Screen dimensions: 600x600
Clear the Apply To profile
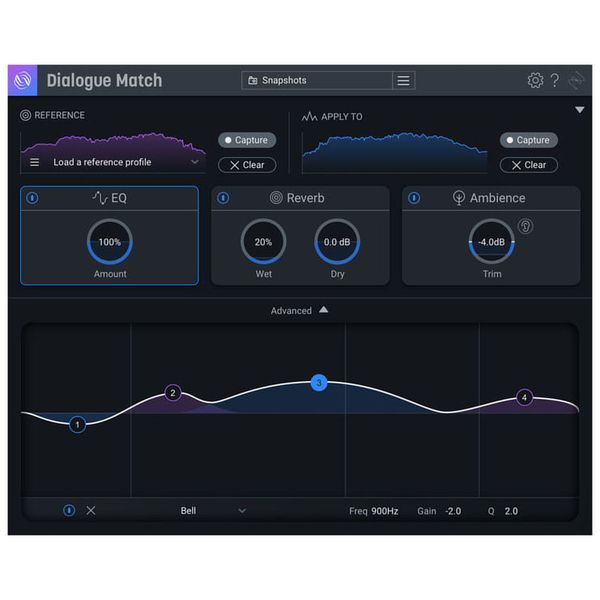point(528,165)
